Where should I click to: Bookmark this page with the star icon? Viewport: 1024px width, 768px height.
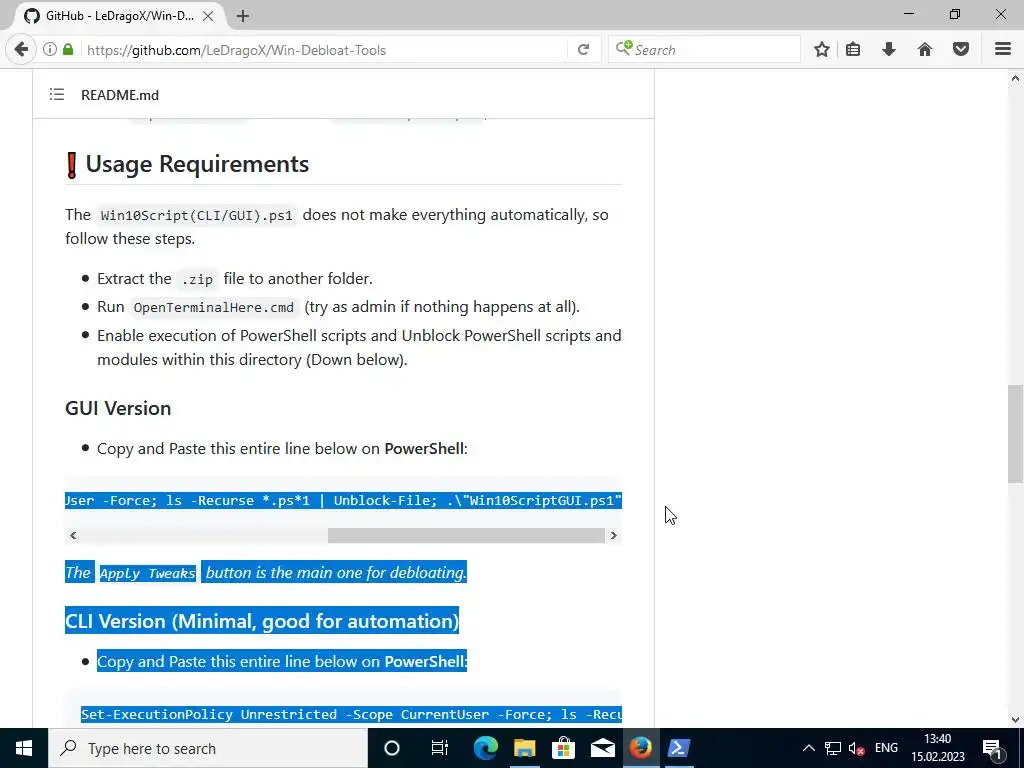(x=822, y=50)
